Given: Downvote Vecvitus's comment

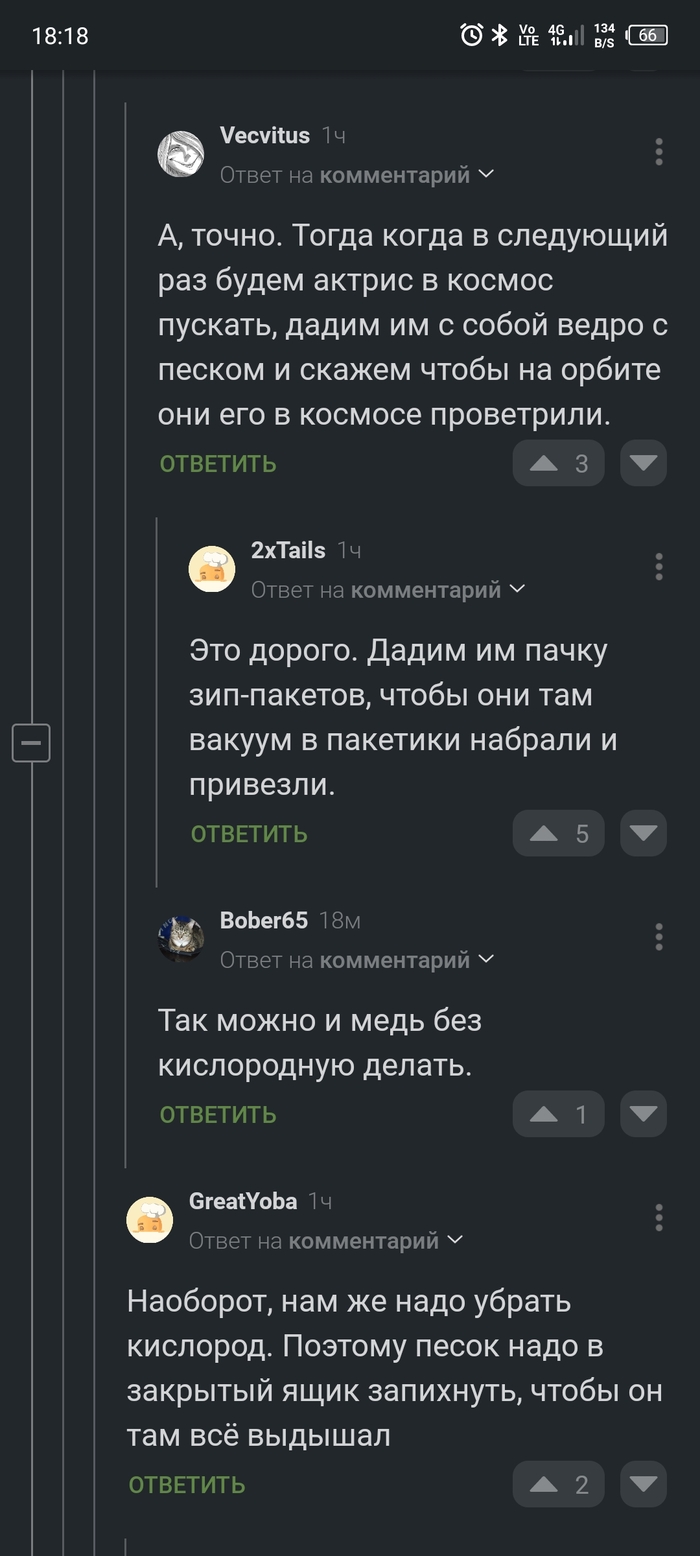Looking at the screenshot, I should tap(643, 464).
